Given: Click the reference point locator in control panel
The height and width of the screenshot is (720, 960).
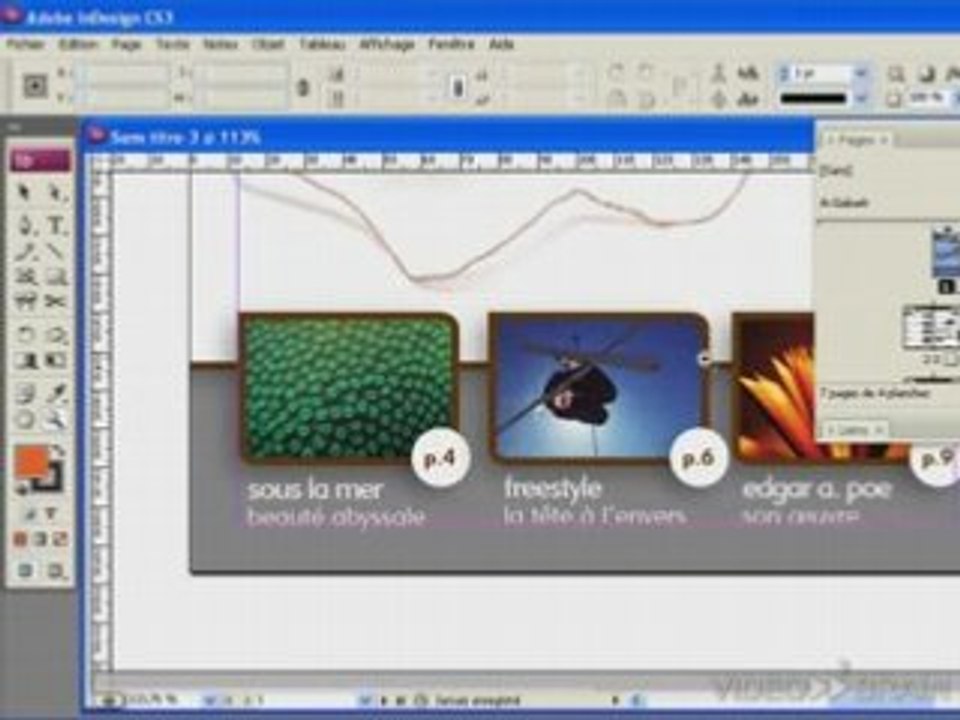Looking at the screenshot, I should coord(35,86).
